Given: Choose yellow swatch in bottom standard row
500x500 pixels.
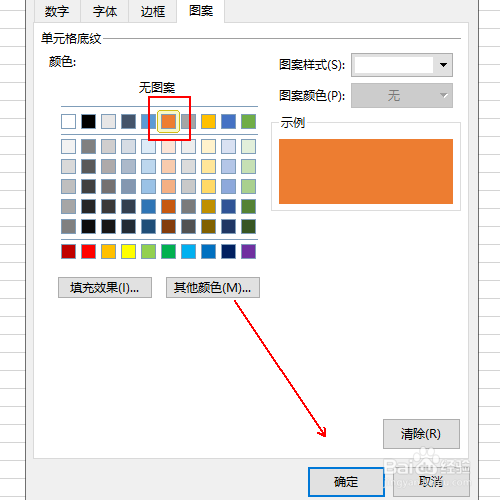Looking at the screenshot, I should point(128,251).
